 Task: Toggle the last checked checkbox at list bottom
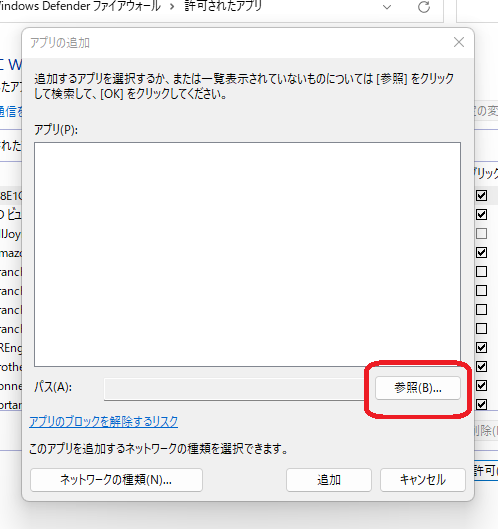pyautogui.click(x=481, y=404)
